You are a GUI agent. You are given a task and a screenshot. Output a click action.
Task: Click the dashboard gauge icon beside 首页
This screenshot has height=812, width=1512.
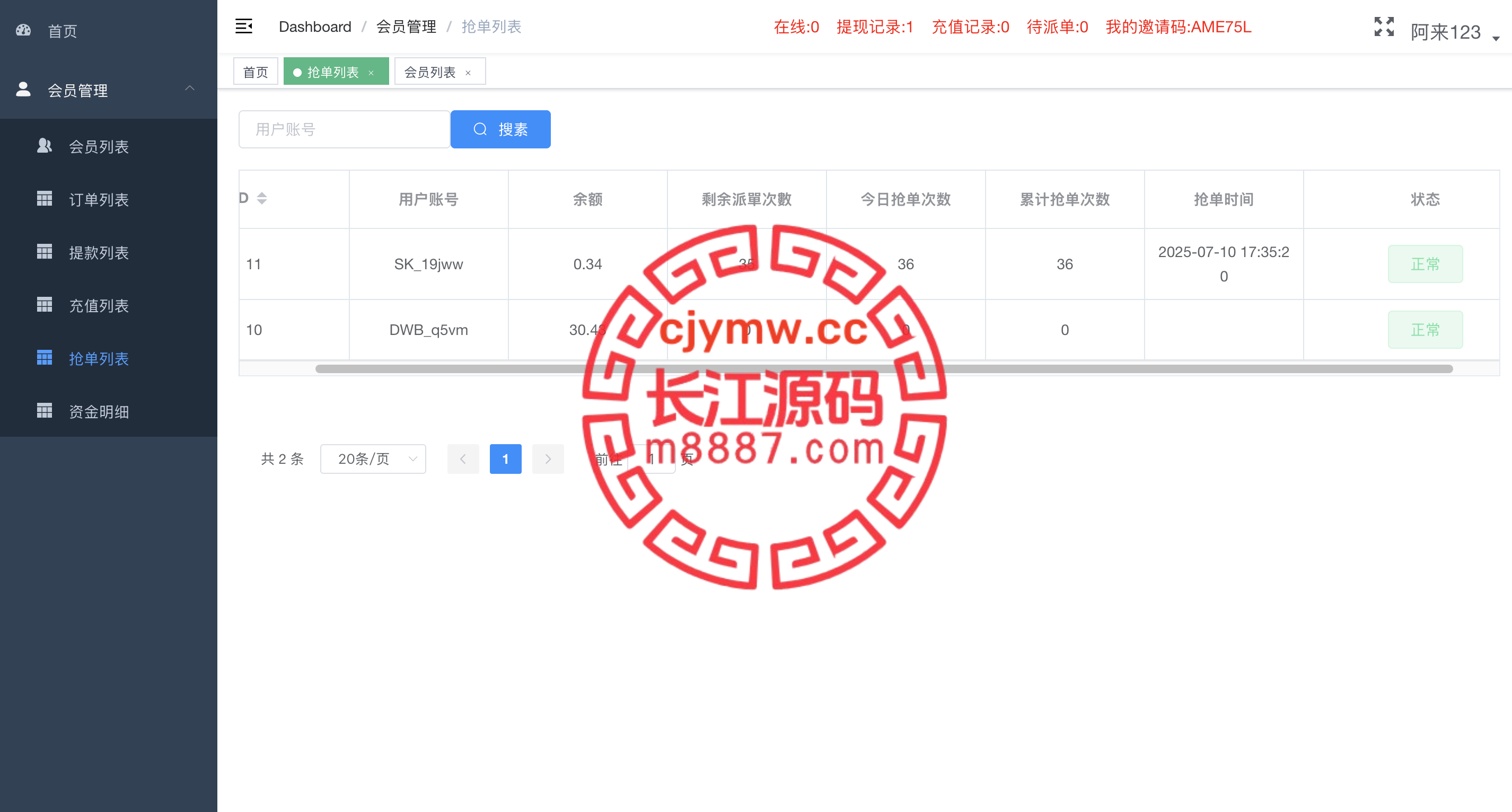coord(23,30)
